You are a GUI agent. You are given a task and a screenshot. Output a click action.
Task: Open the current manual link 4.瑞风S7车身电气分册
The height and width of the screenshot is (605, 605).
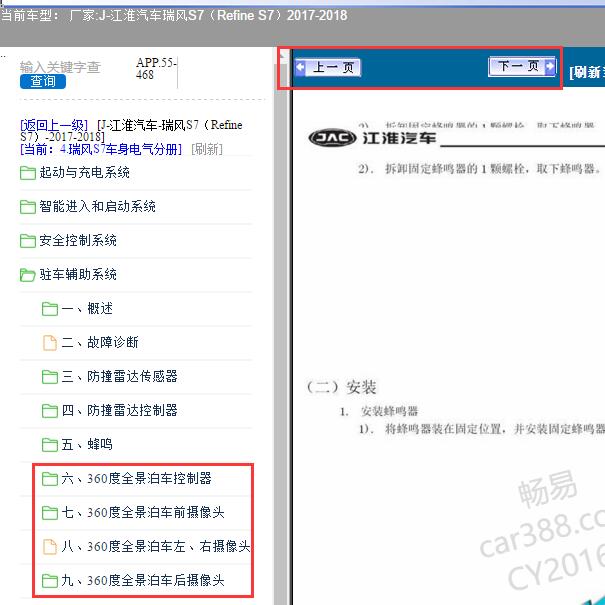point(101,149)
